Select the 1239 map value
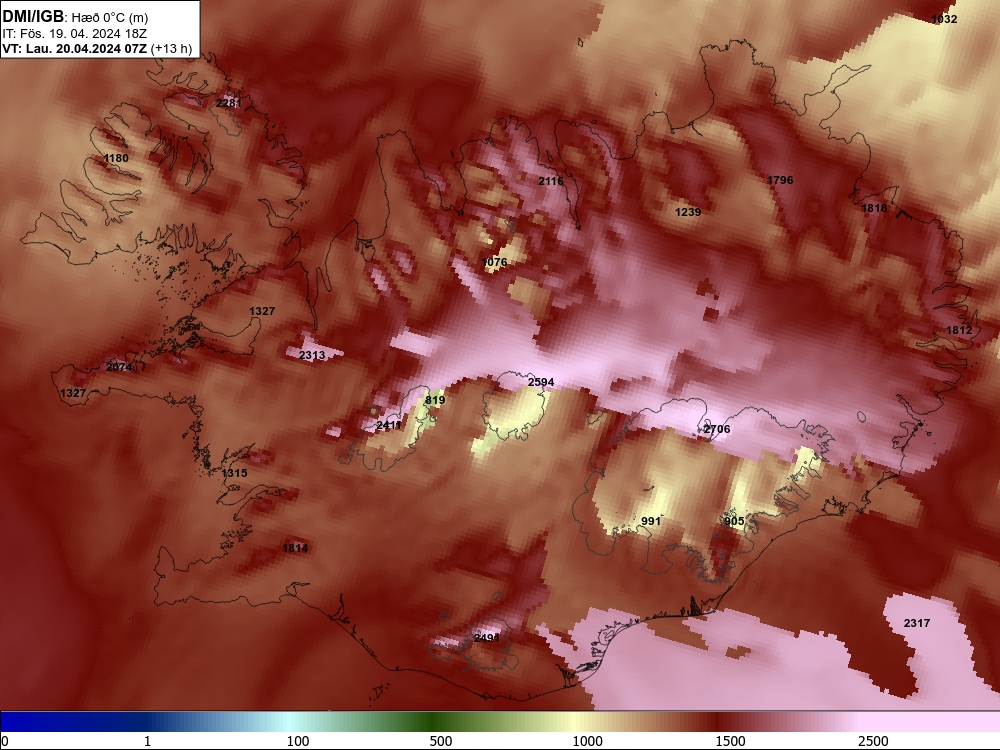Image resolution: width=1000 pixels, height=750 pixels. pyautogui.click(x=688, y=212)
